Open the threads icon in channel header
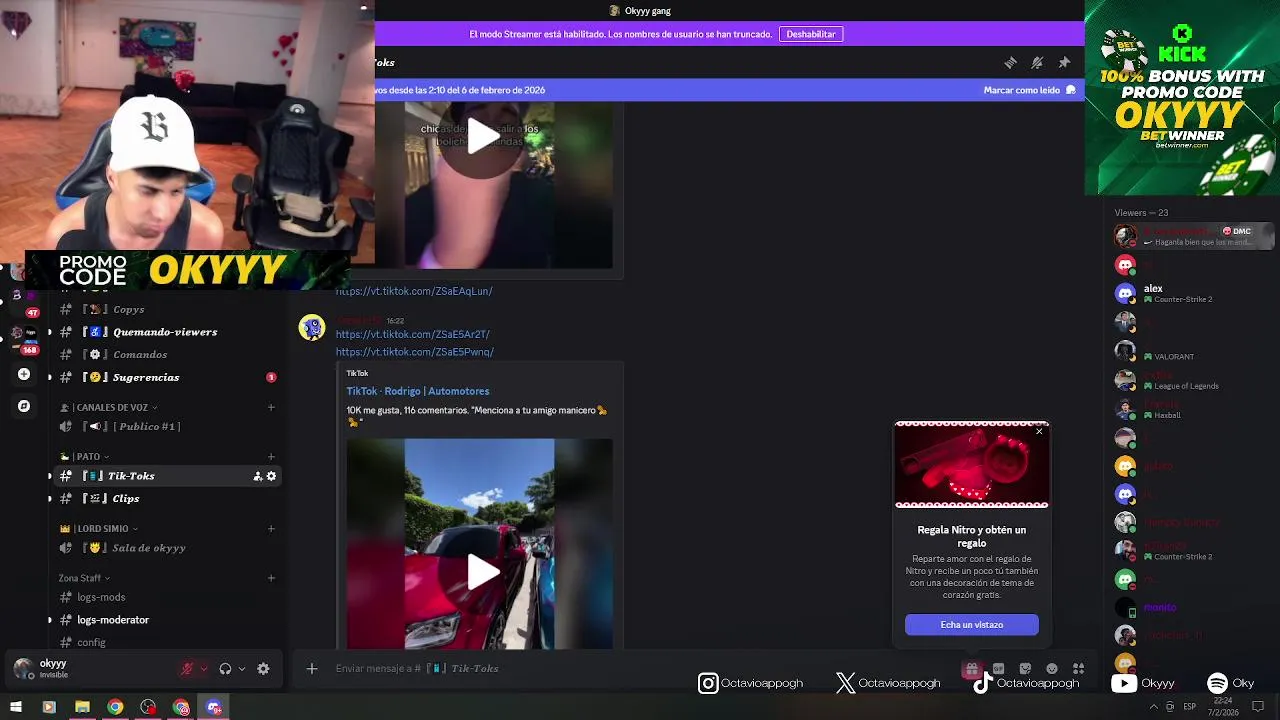 (x=1010, y=62)
